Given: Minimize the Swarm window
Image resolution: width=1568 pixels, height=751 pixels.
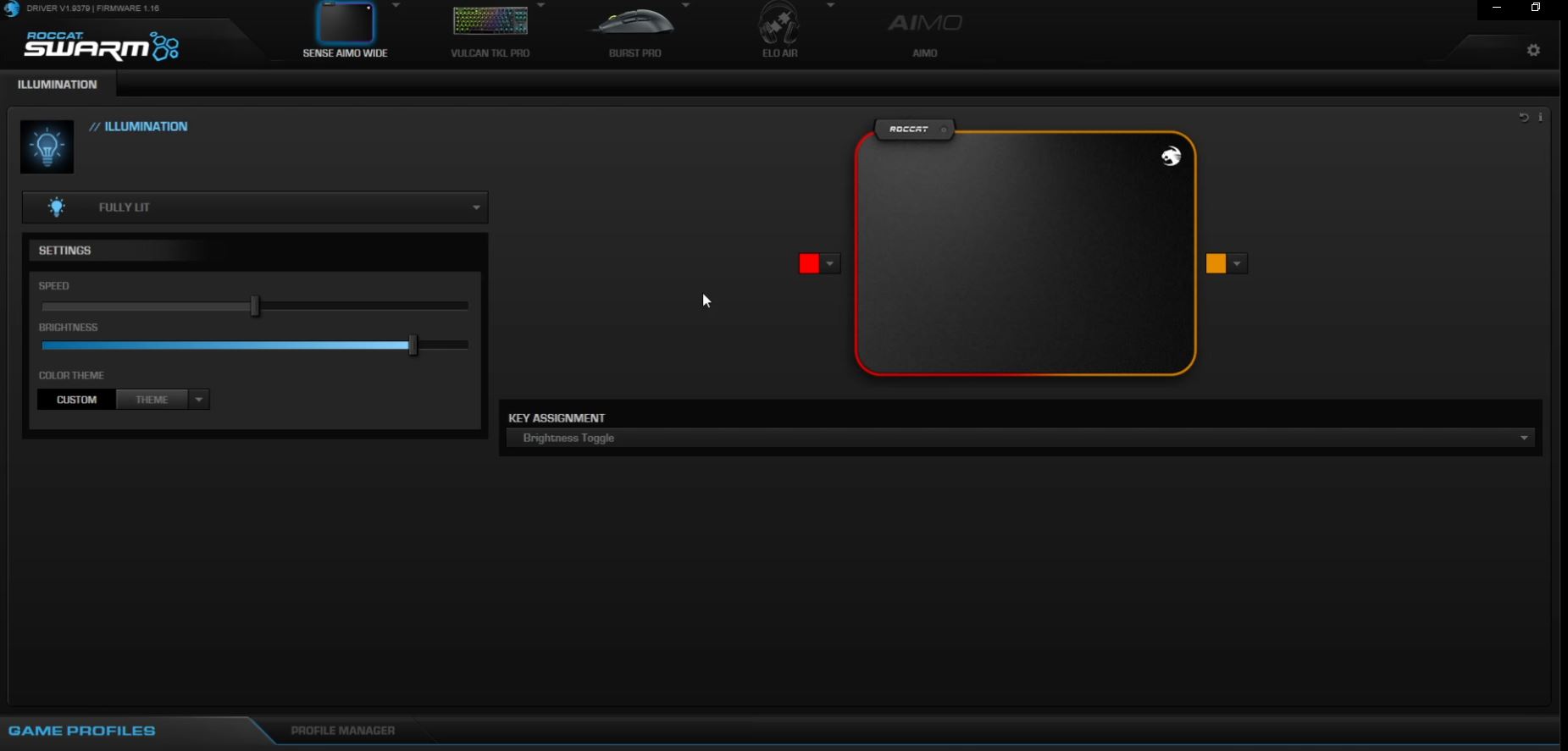Looking at the screenshot, I should coord(1497,8).
